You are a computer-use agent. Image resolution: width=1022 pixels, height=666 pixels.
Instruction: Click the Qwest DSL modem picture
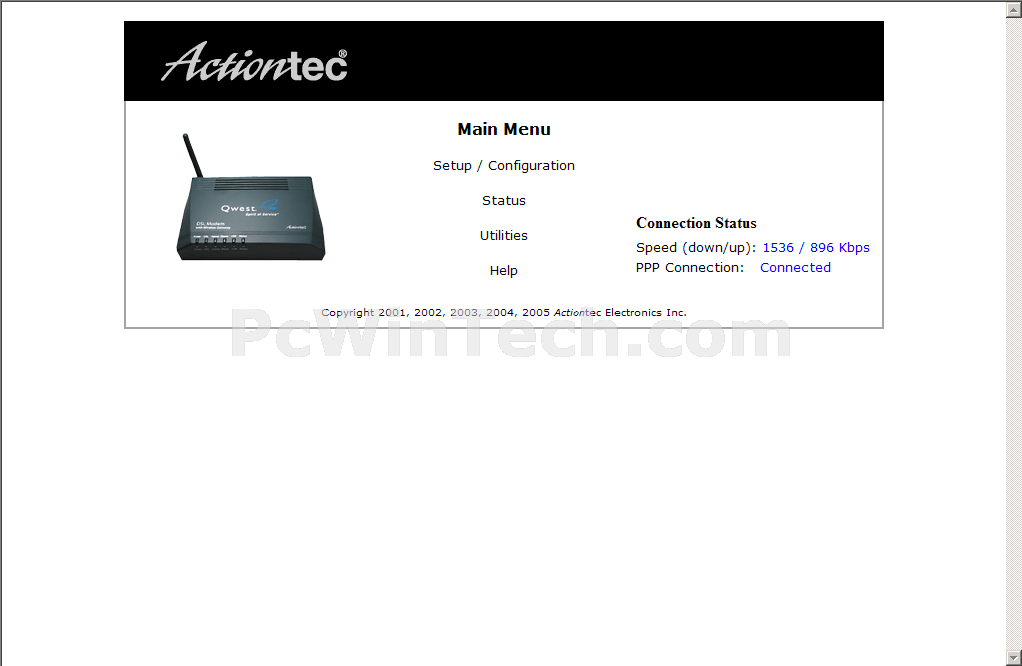251,197
